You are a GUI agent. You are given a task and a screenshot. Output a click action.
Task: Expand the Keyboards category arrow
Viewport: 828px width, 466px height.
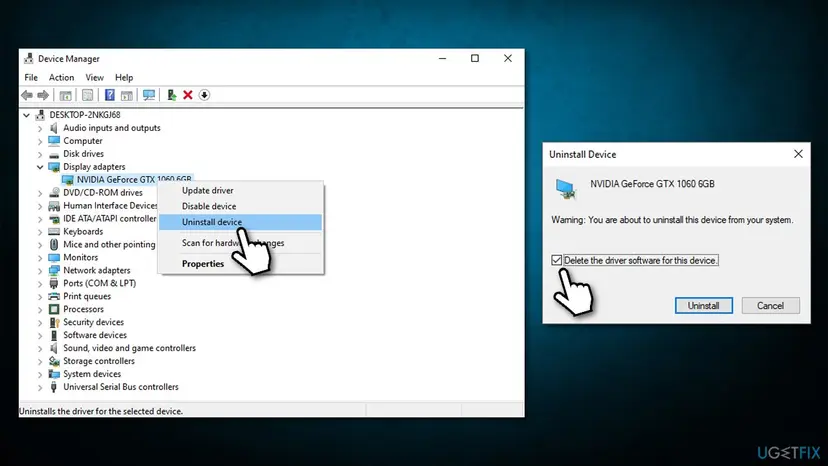pos(40,232)
